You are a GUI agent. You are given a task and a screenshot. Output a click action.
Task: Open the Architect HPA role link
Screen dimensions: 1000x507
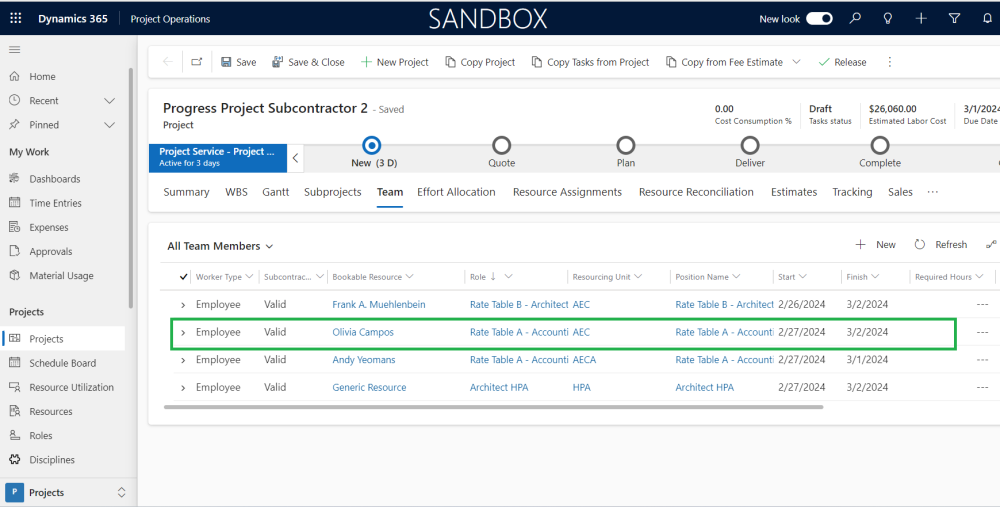pyautogui.click(x=499, y=388)
